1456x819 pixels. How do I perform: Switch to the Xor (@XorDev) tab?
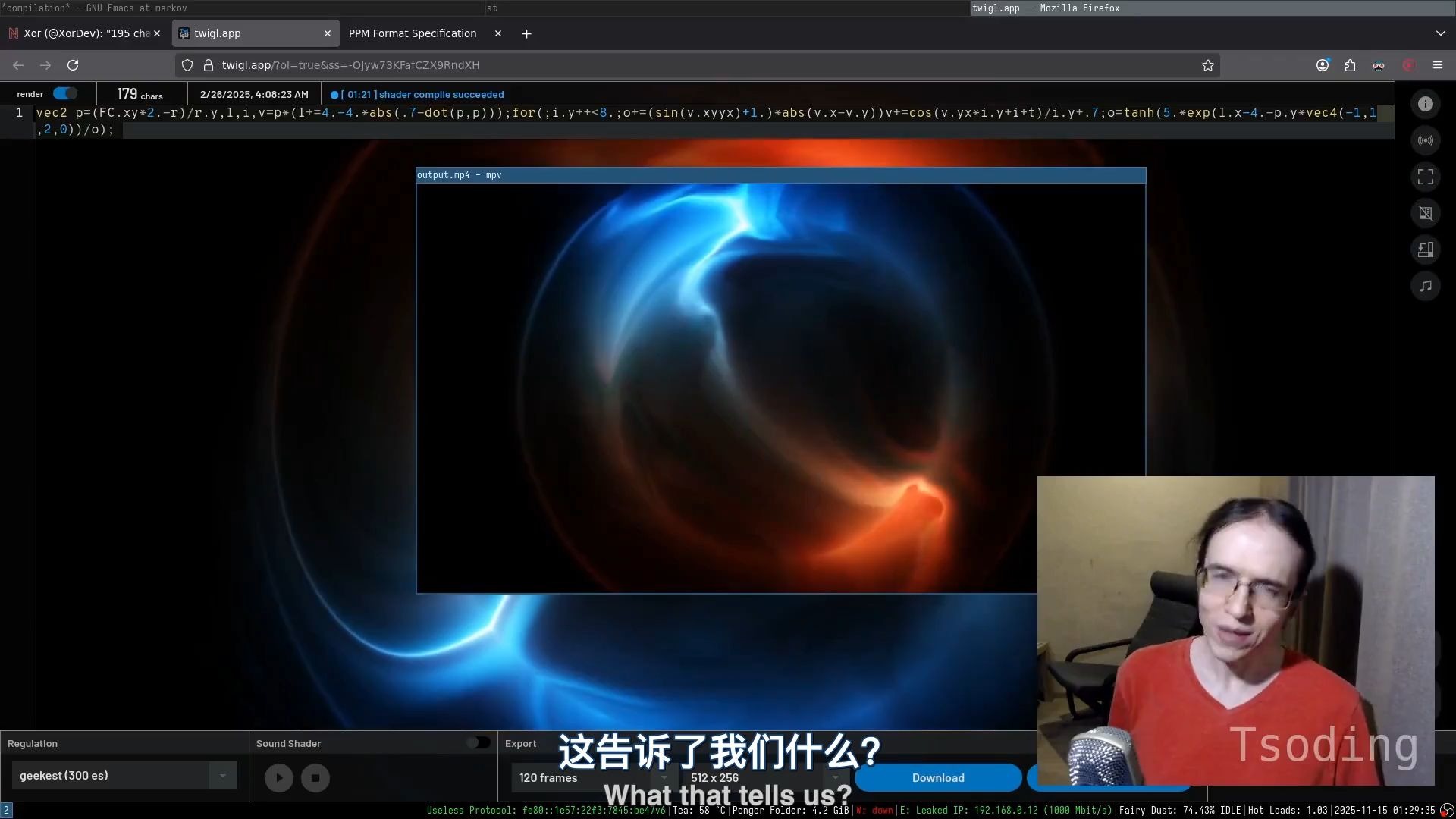click(83, 33)
